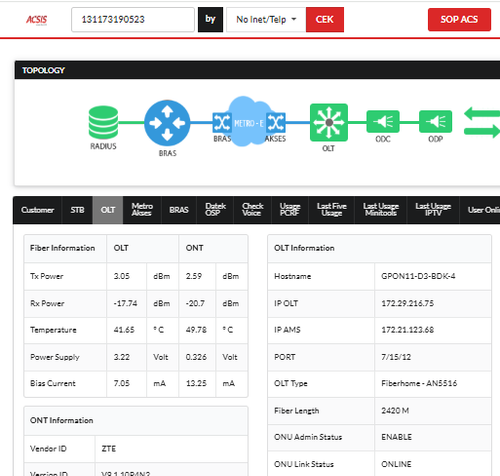Switch to the Customer tab

[x=37, y=210]
